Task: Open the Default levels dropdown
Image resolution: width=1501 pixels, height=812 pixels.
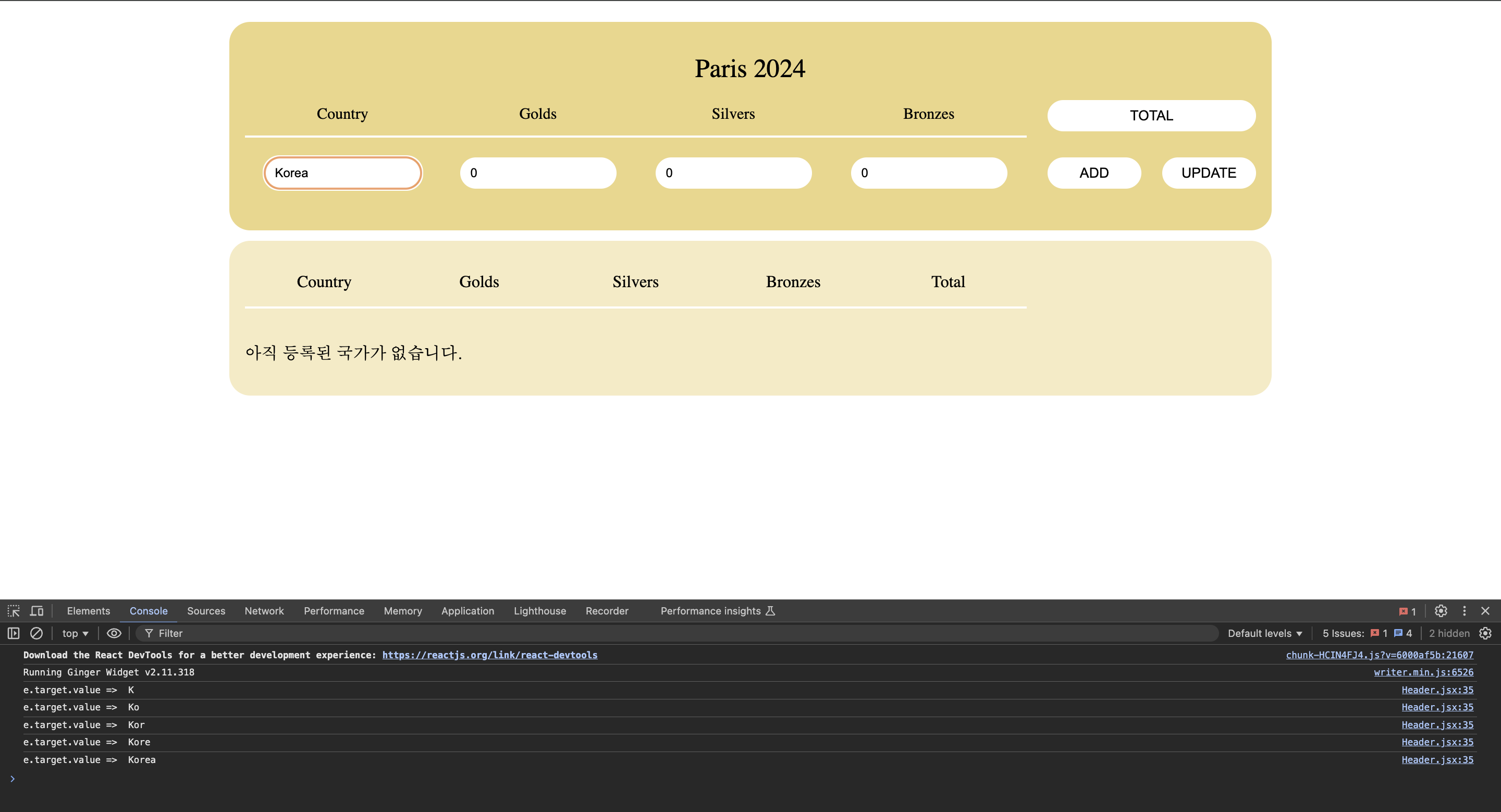Action: 1264,633
